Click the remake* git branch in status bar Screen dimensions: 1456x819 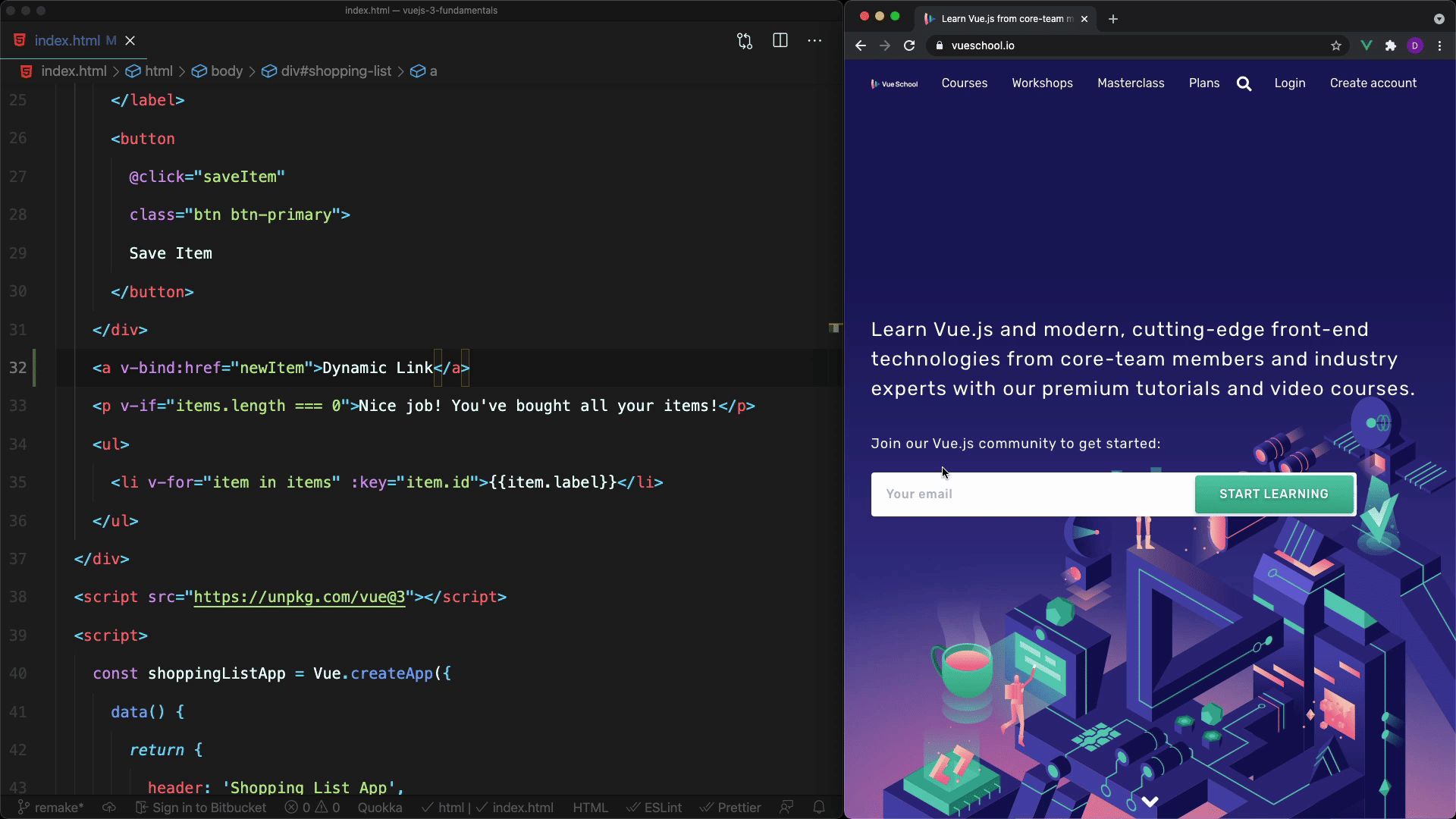[x=51, y=808]
